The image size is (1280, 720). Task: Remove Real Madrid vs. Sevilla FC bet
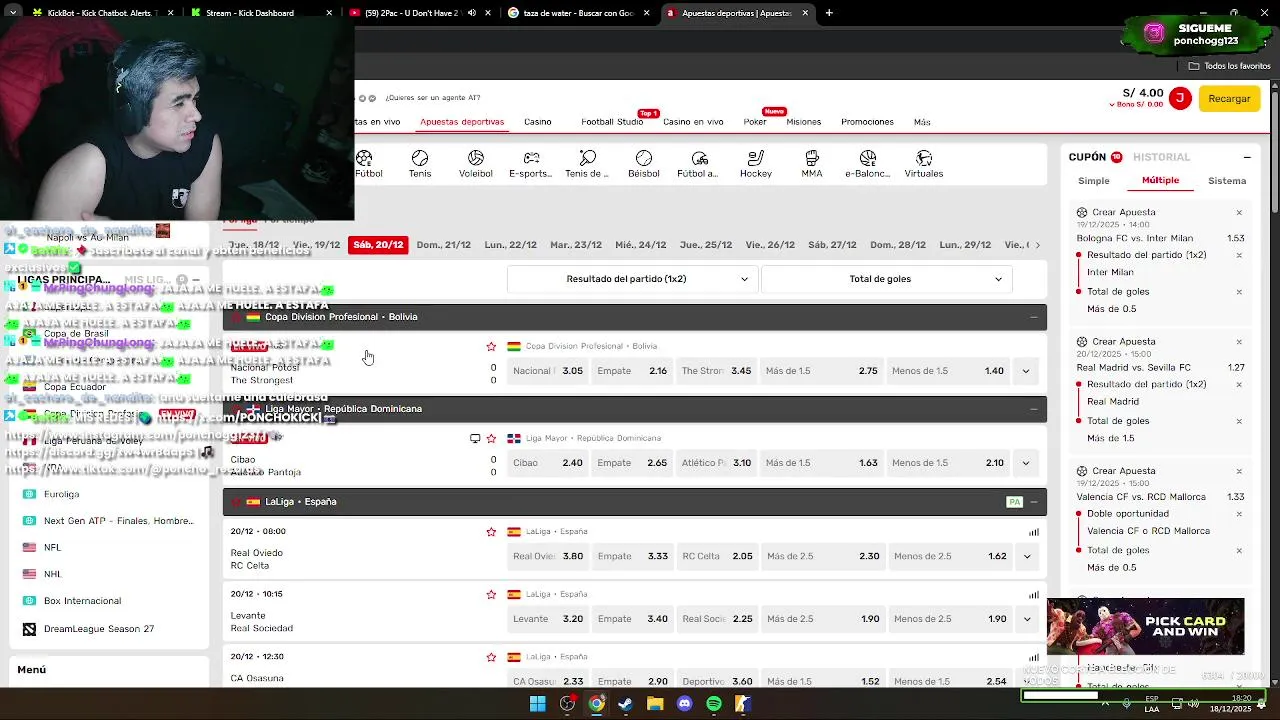[x=1239, y=342]
